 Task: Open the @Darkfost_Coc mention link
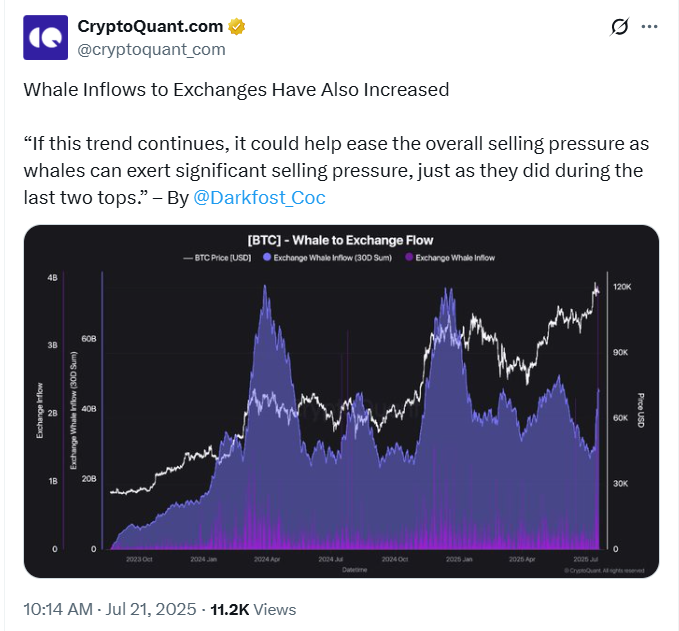click(259, 197)
